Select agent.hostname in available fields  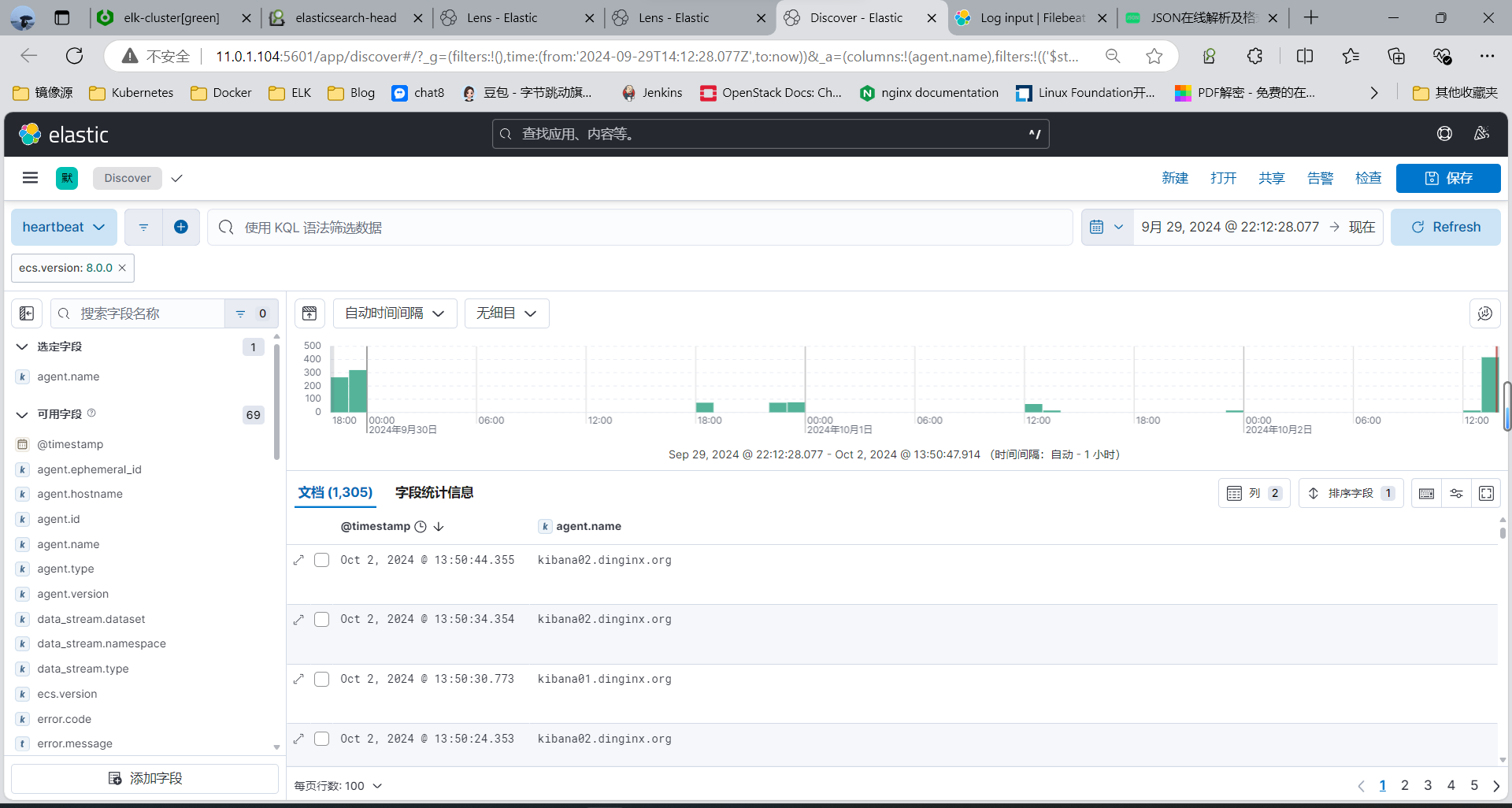(x=80, y=494)
